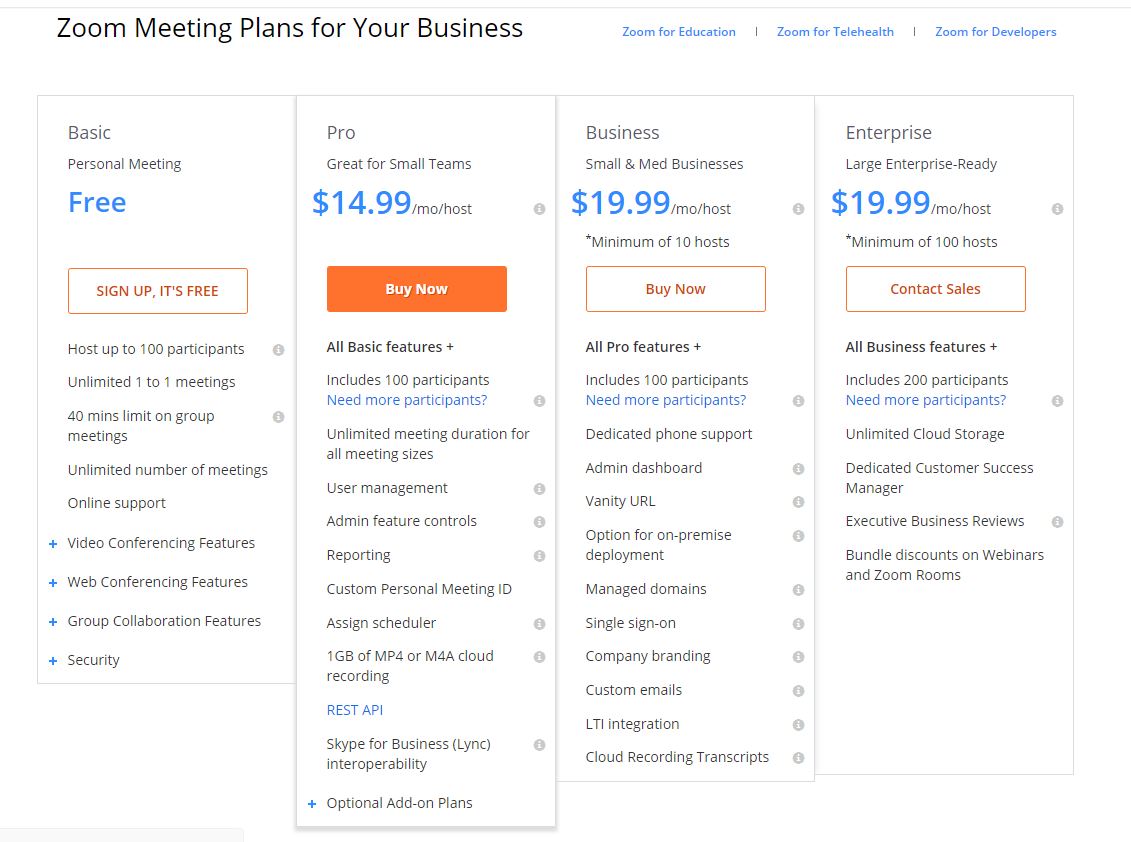Viewport: 1131px width, 842px height.
Task: Open the REST API link
Action: pyautogui.click(x=355, y=710)
